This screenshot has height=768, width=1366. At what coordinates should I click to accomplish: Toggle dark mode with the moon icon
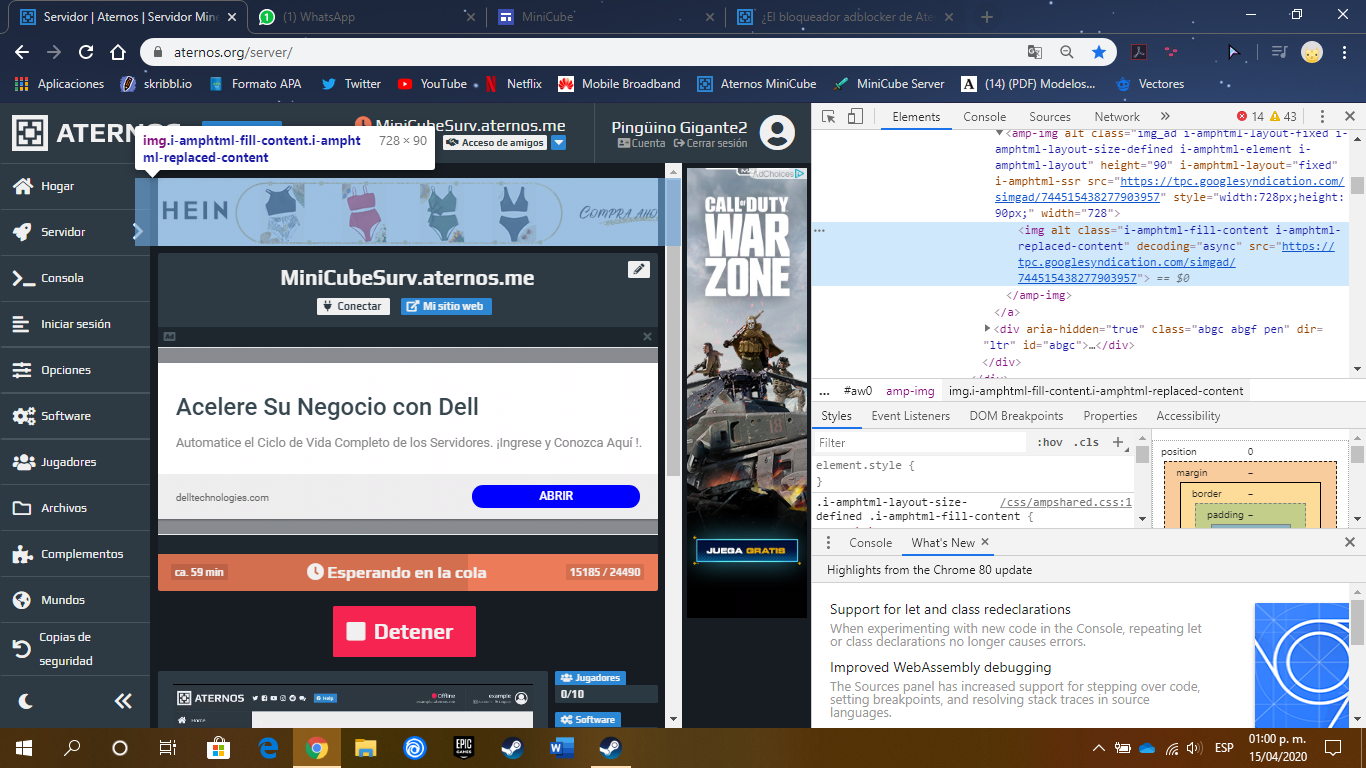[26, 701]
